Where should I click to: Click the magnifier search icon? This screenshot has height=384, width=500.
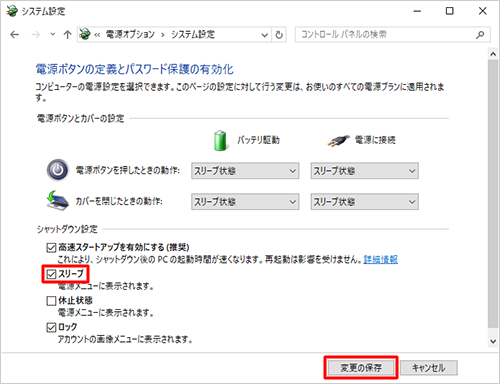click(480, 34)
